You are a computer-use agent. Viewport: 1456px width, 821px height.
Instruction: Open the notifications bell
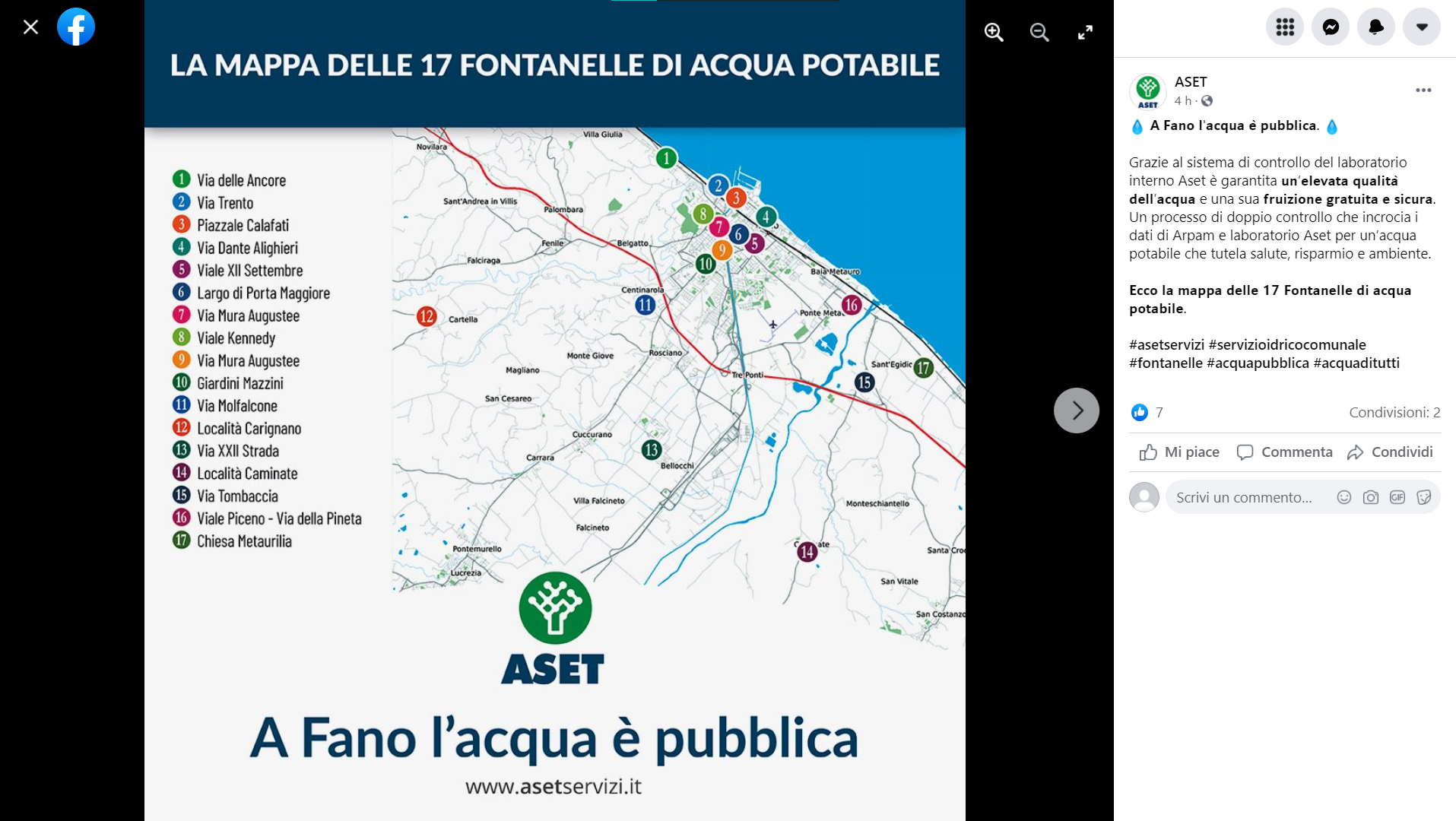pos(1376,27)
